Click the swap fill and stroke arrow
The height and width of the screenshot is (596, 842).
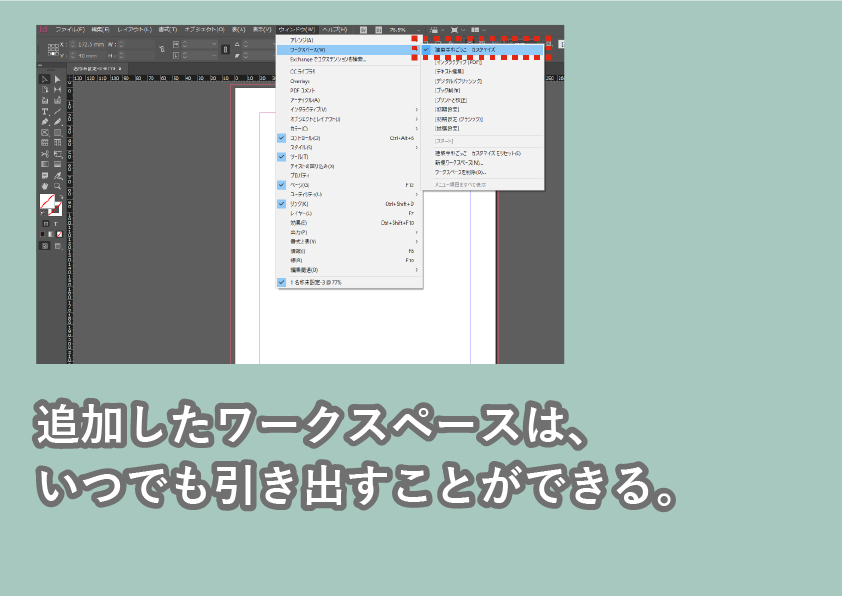(61, 197)
